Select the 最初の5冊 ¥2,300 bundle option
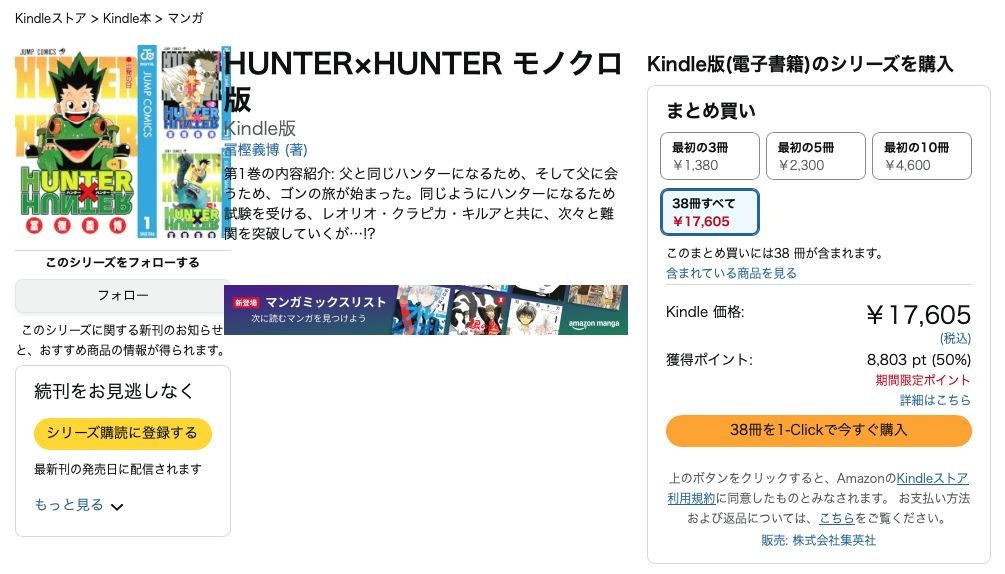 pyautogui.click(x=815, y=156)
